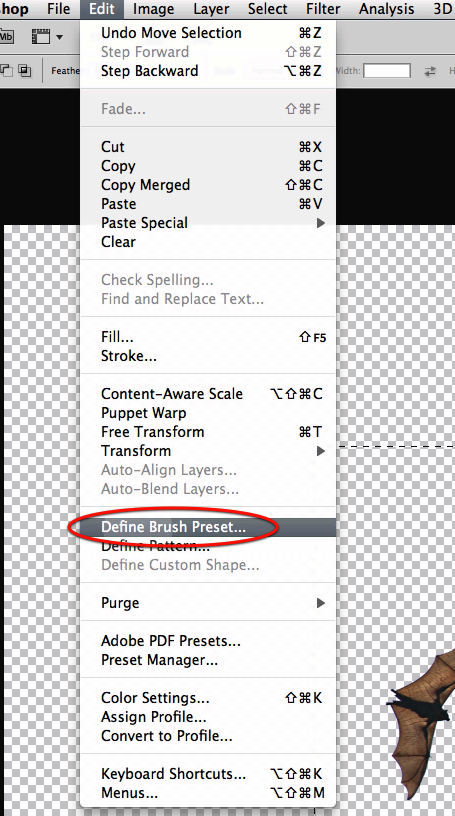Click the Mini Bridge Mb icon
Screen dimensions: 455x816
click(x=6, y=37)
